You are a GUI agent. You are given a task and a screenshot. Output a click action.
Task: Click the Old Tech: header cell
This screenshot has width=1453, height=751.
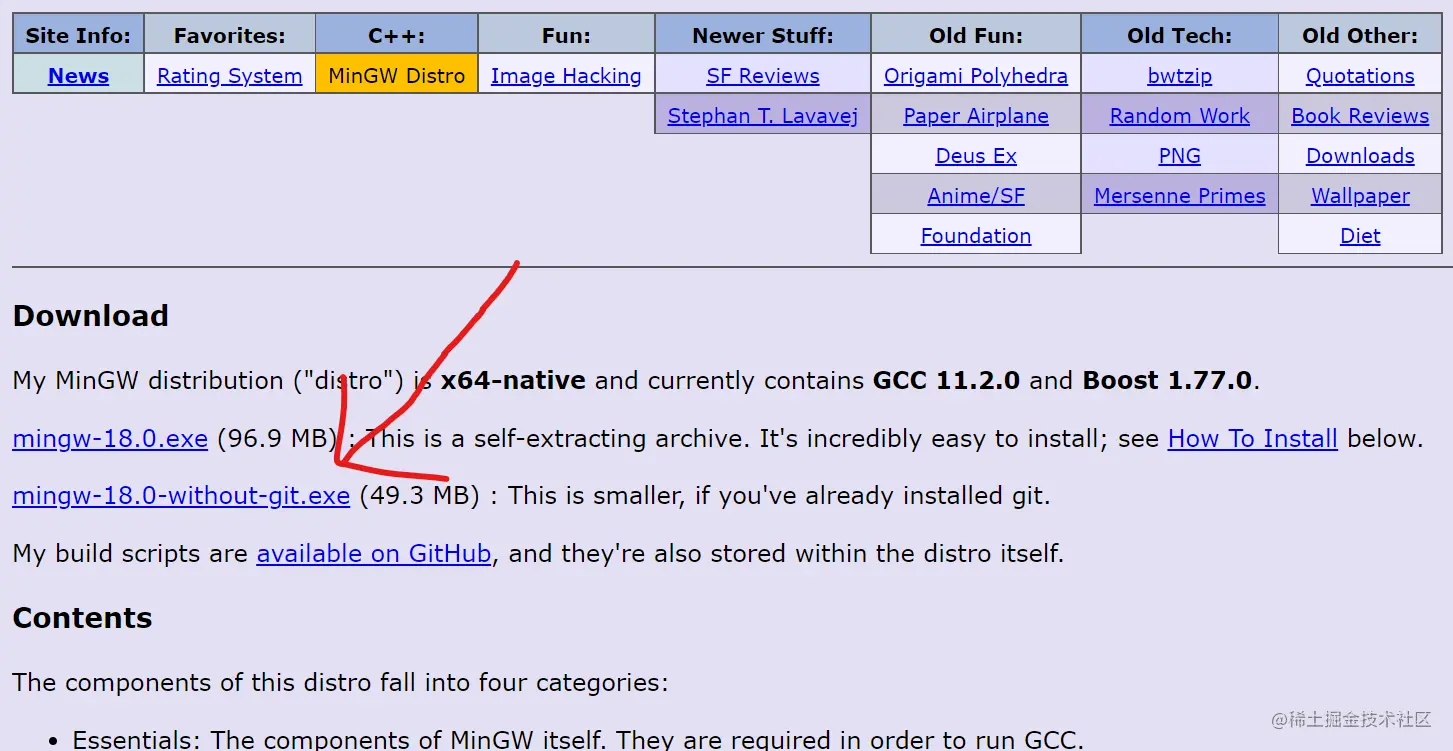tap(1179, 35)
